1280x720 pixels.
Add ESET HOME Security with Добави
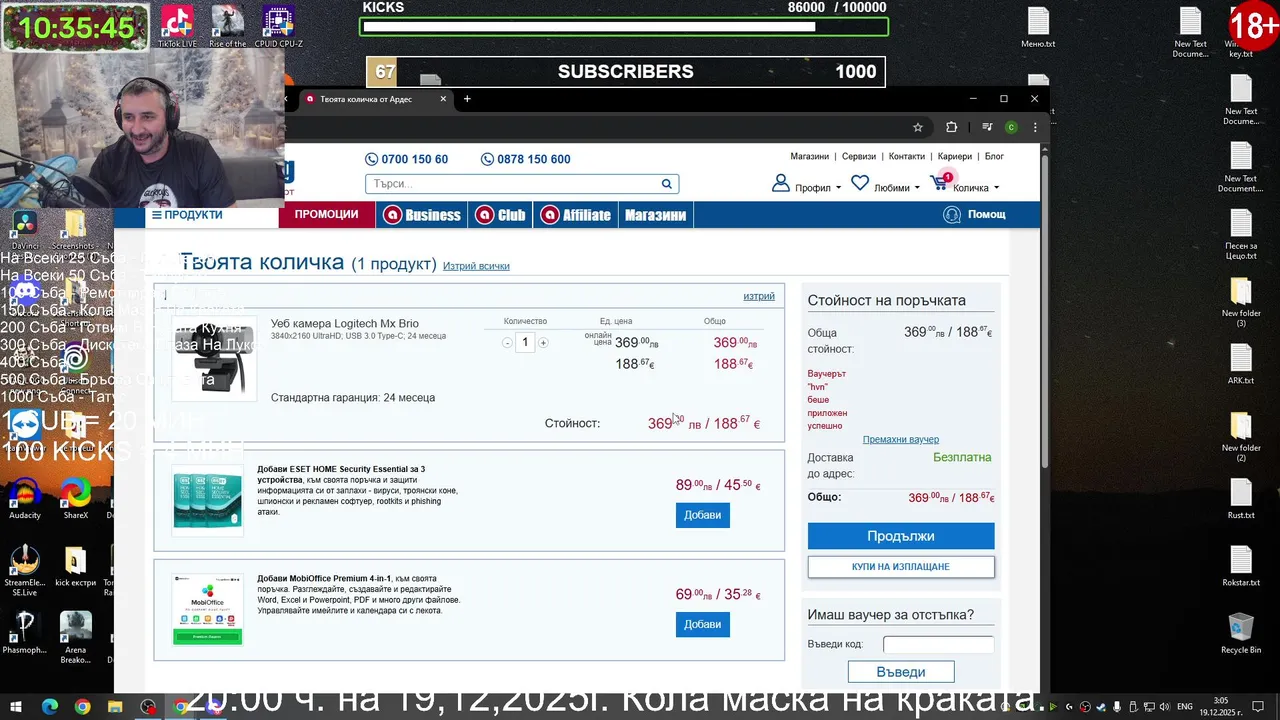click(703, 515)
